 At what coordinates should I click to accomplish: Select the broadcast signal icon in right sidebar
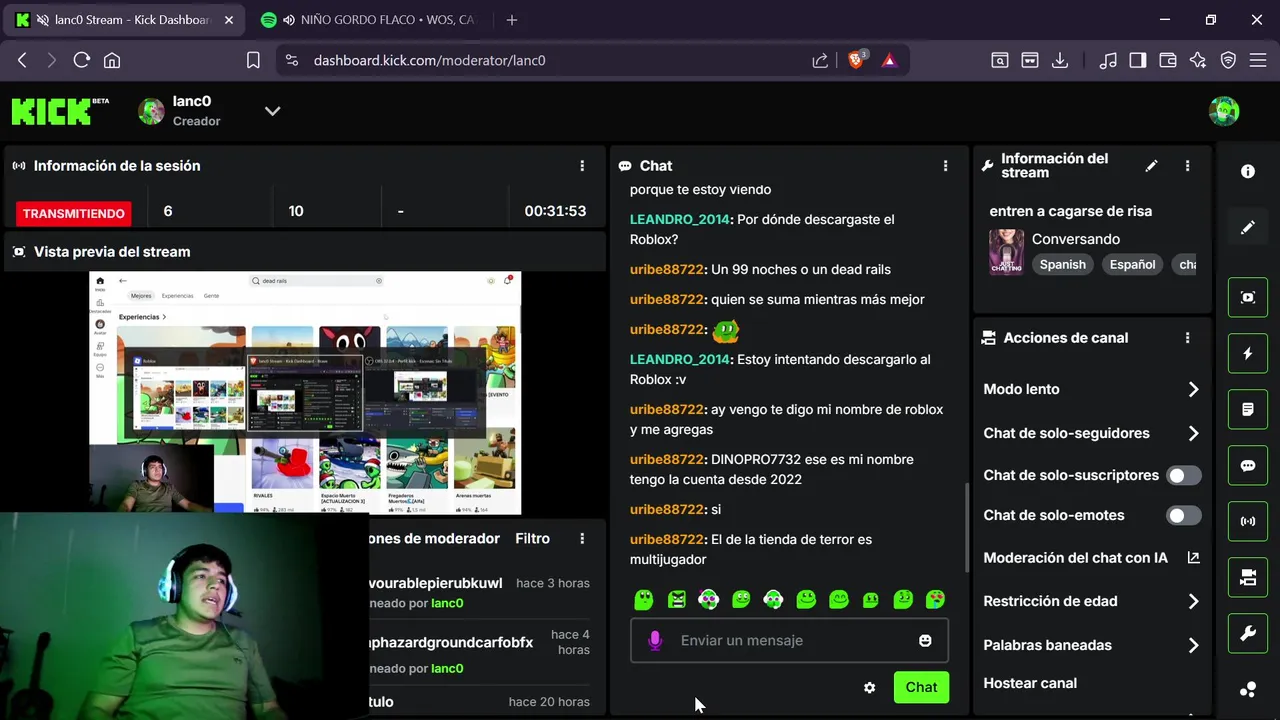tap(1248, 522)
